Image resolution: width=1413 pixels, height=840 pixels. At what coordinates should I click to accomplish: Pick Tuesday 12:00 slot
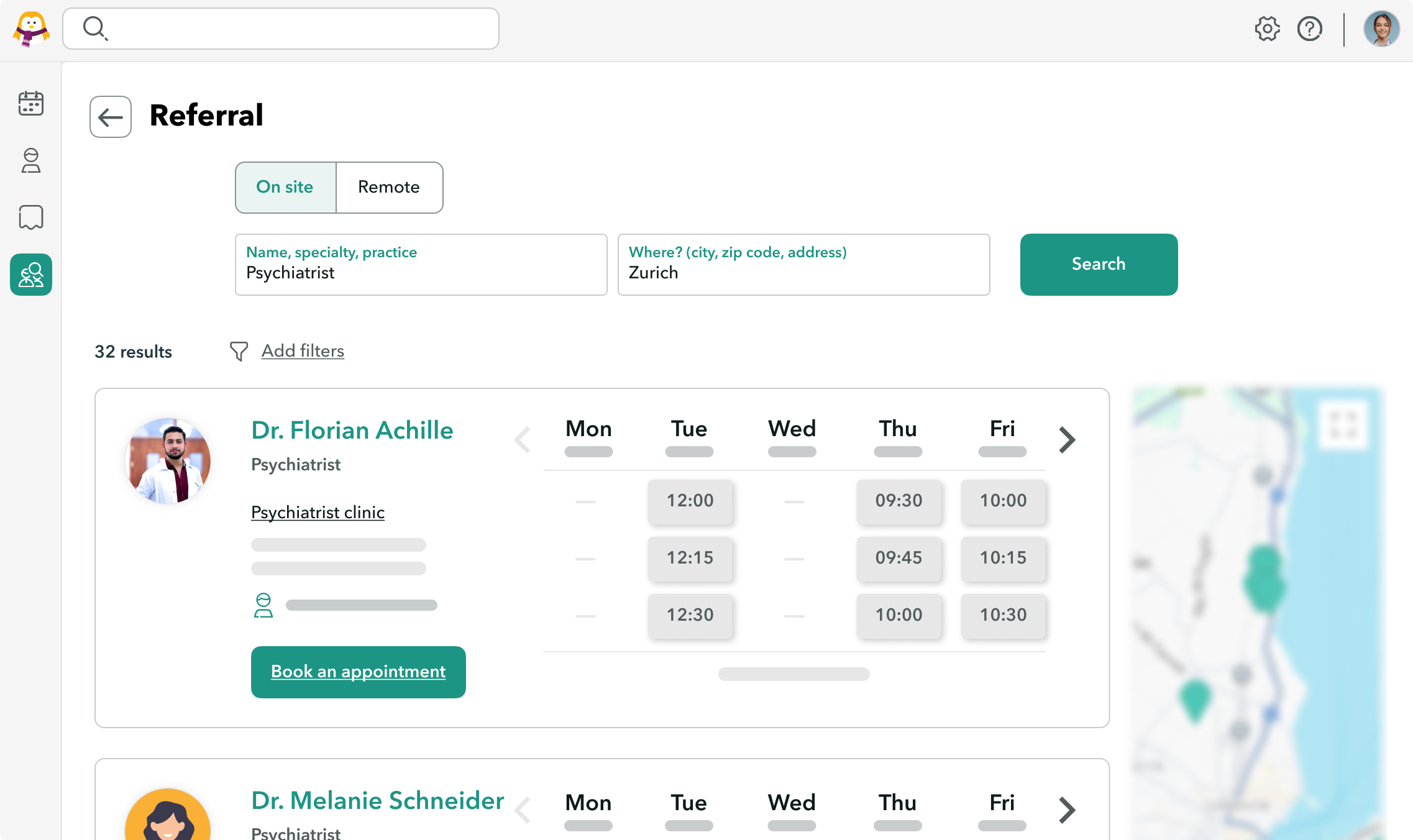[x=690, y=501]
